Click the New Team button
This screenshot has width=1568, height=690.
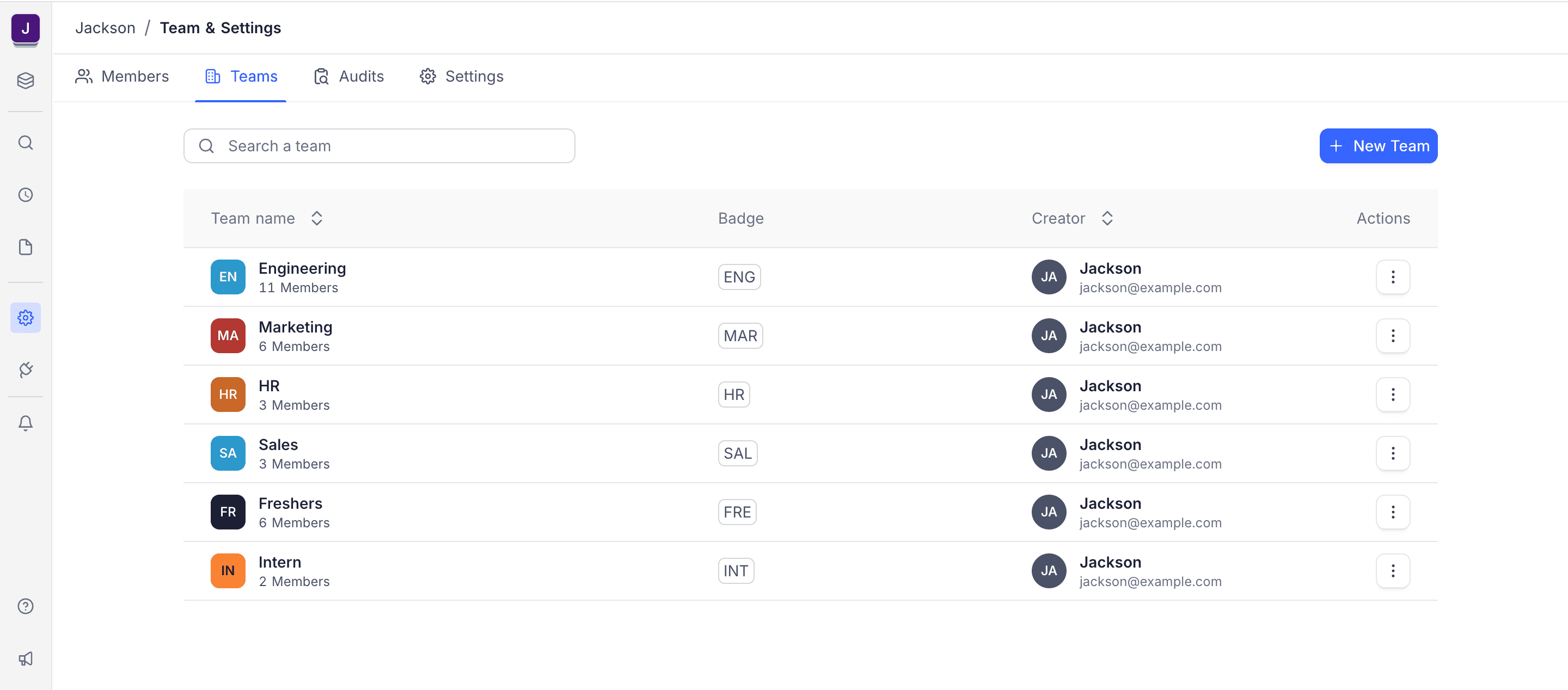click(x=1378, y=146)
